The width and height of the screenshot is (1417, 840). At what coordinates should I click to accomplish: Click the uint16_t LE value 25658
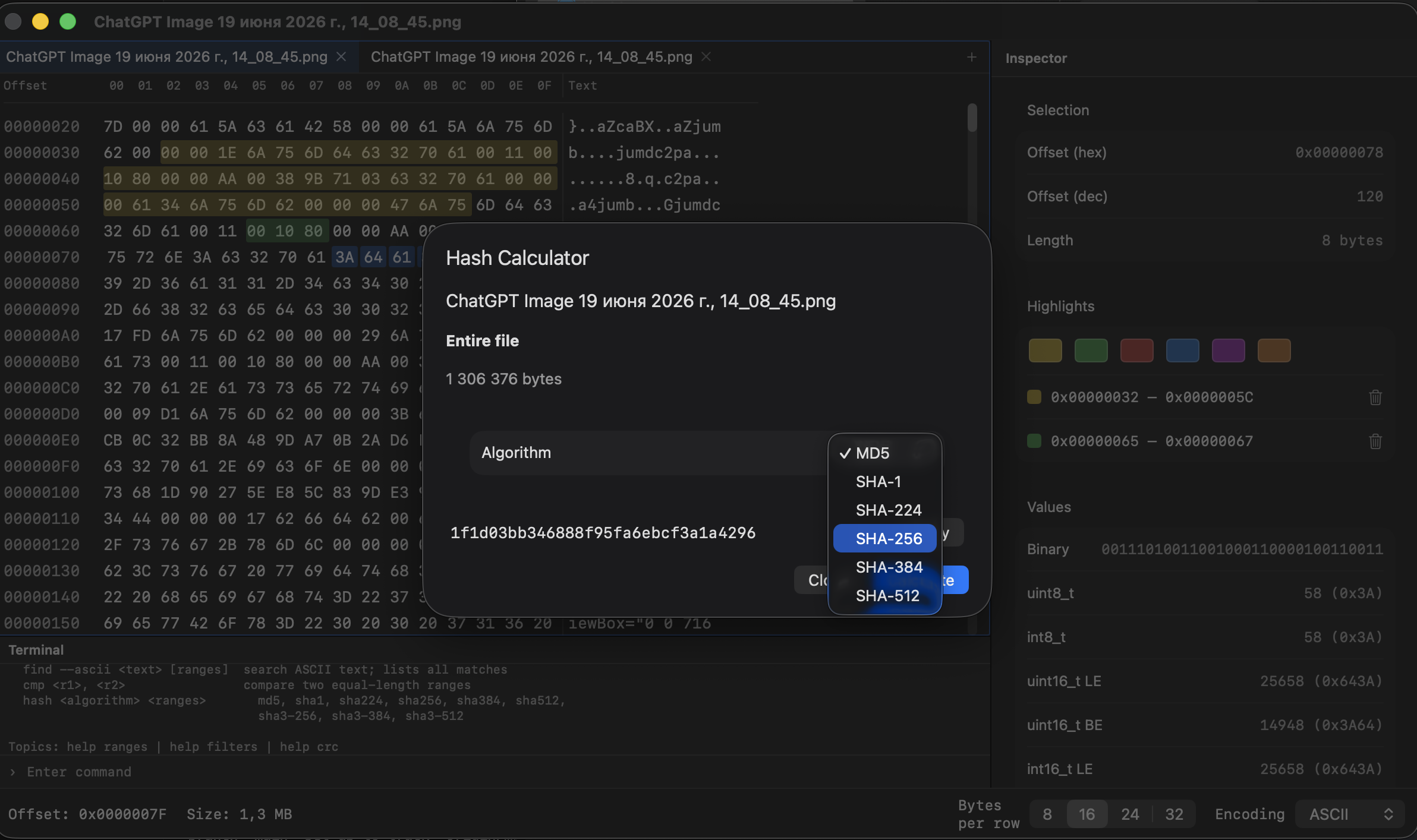point(1322,681)
